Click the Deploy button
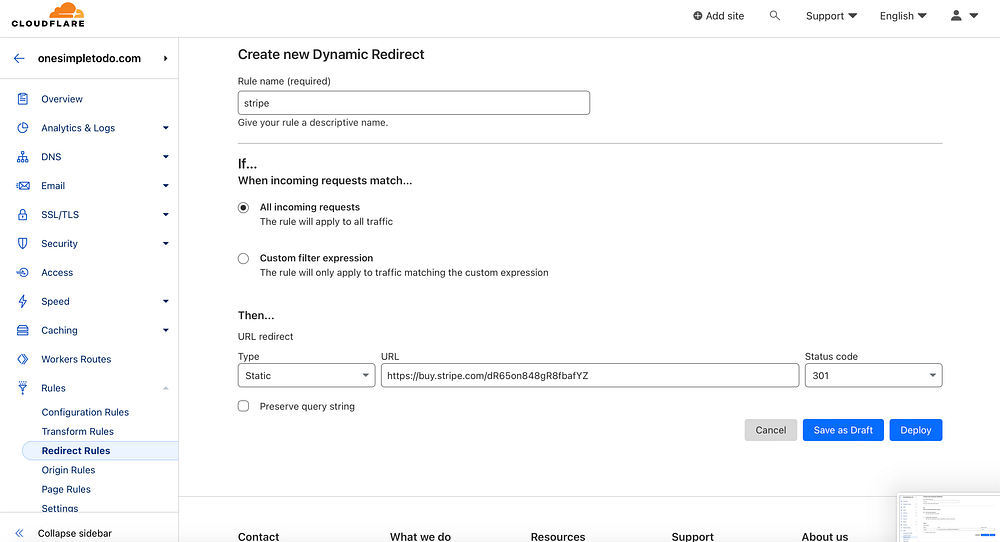Viewport: 1000px width, 542px height. tap(915, 430)
